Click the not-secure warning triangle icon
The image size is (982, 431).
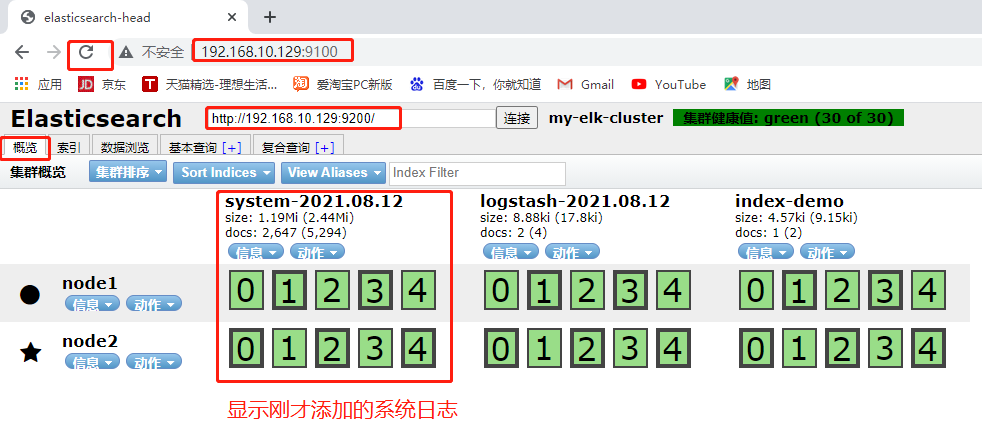click(127, 52)
